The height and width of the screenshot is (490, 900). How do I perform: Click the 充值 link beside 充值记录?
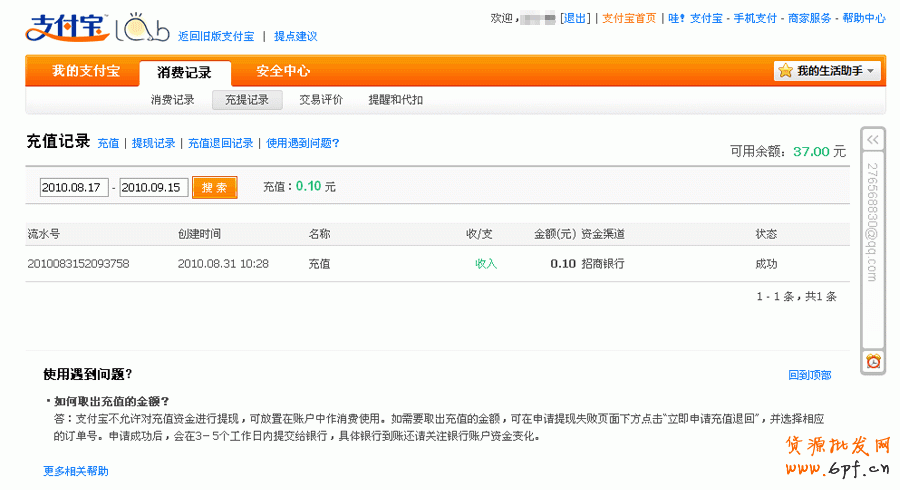click(x=108, y=143)
